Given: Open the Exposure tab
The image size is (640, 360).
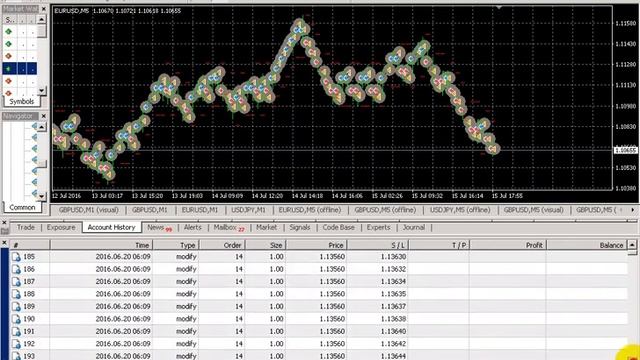Looking at the screenshot, I should pyautogui.click(x=61, y=227).
